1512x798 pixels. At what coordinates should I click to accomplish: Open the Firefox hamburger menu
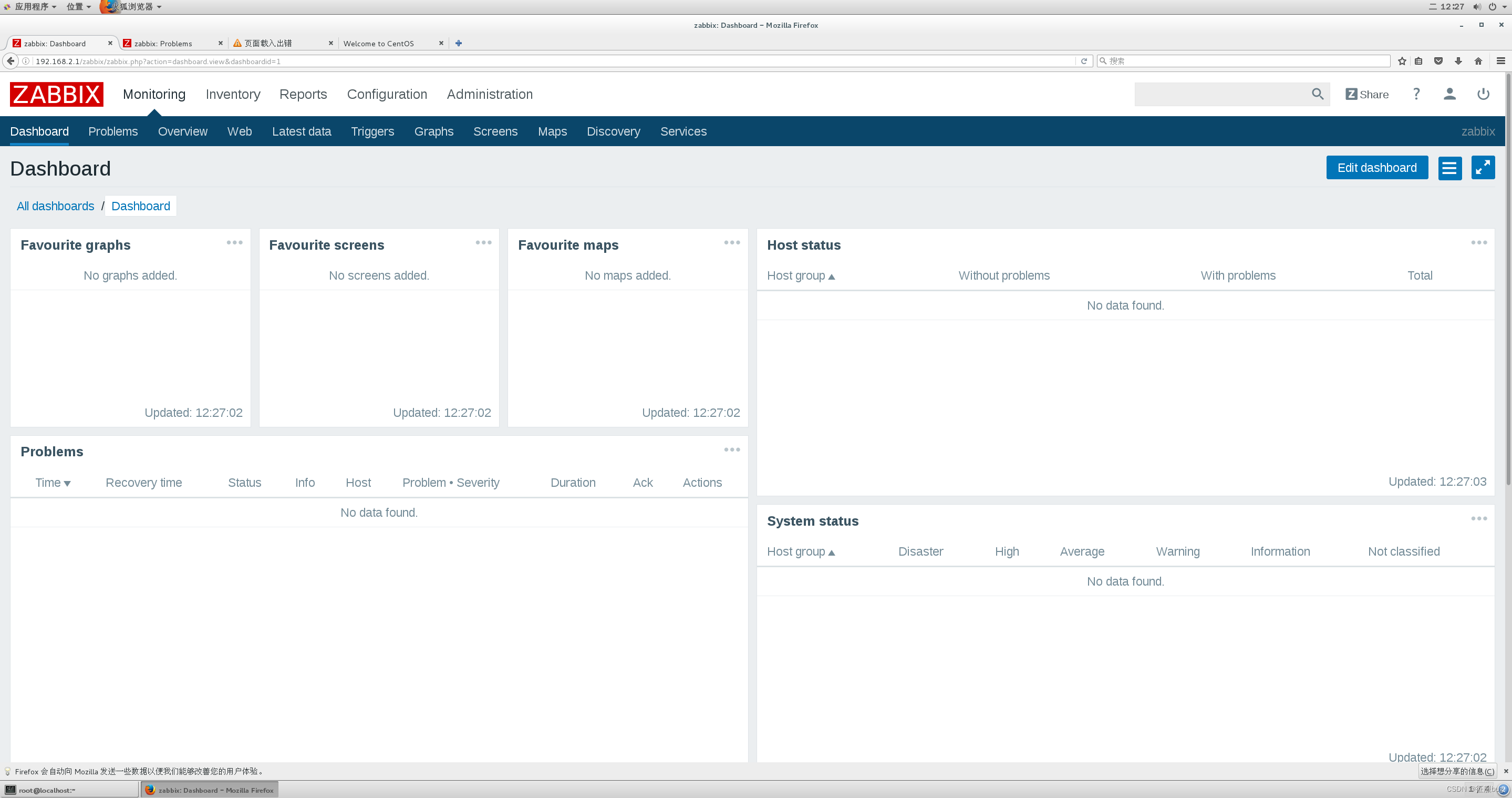(x=1501, y=61)
